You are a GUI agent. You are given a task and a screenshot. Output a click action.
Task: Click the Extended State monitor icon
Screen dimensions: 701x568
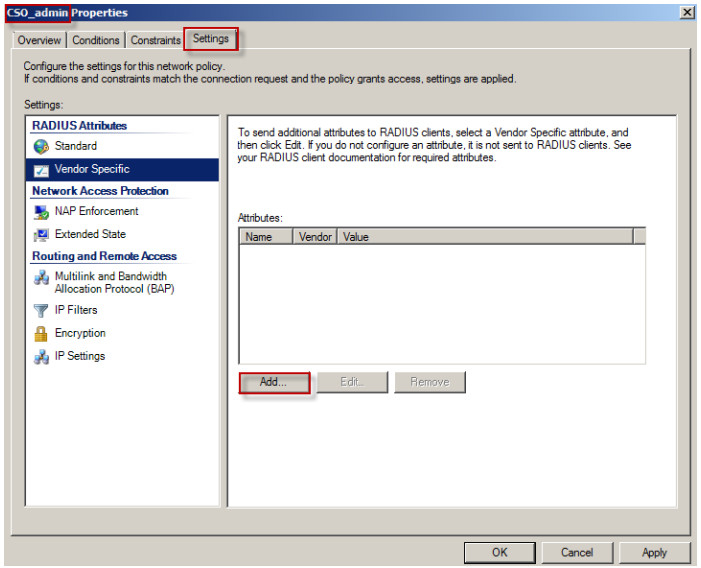coord(41,235)
